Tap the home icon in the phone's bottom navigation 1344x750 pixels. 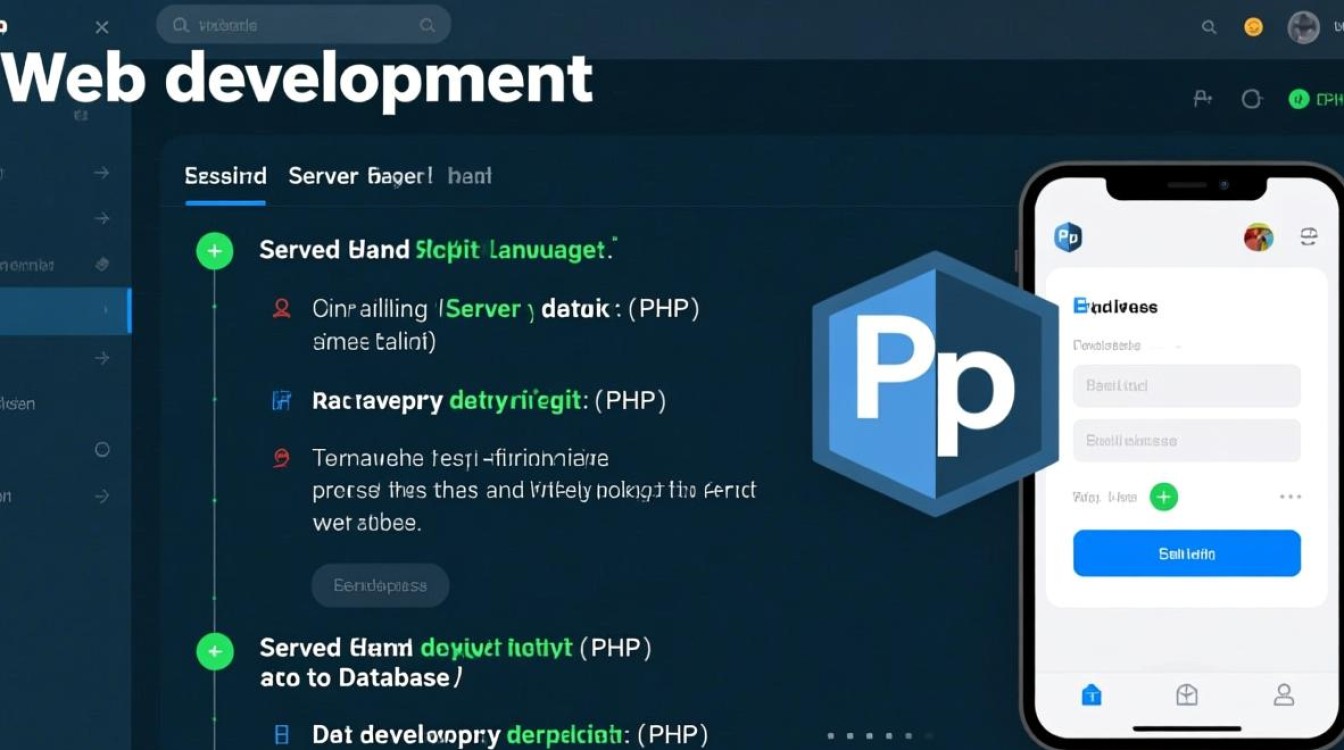(x=1091, y=695)
